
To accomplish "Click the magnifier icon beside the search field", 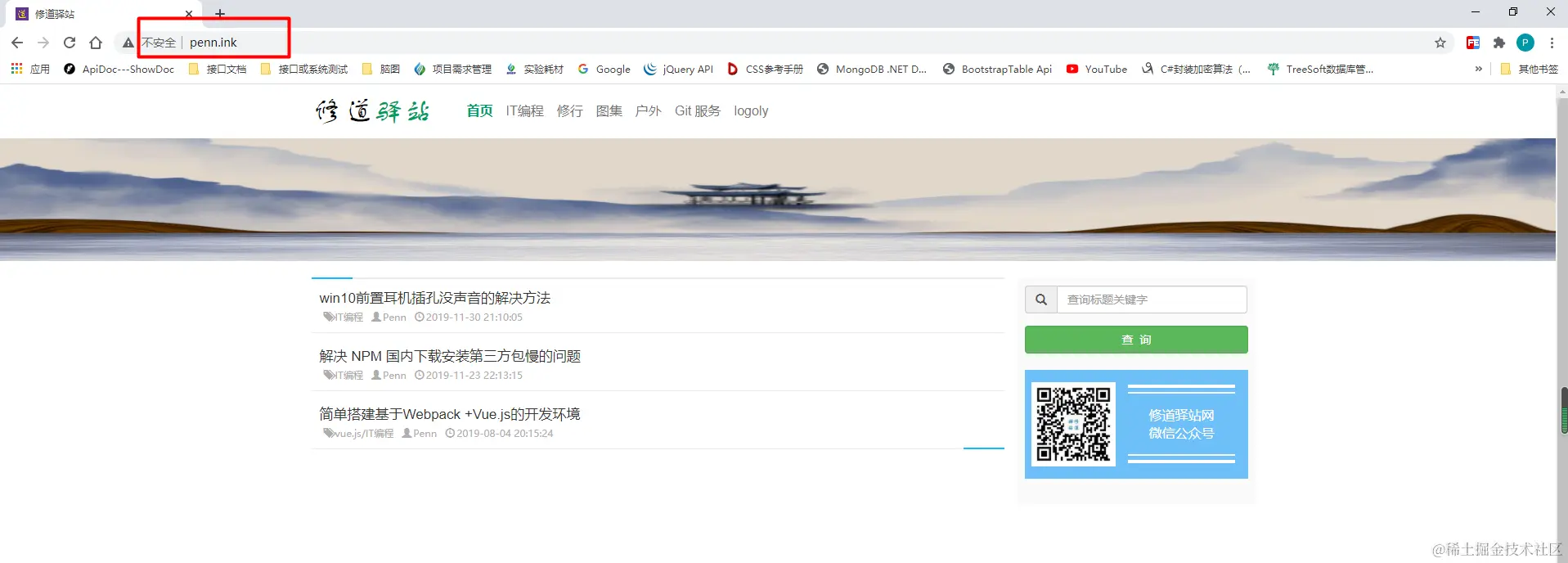I will 1041,300.
